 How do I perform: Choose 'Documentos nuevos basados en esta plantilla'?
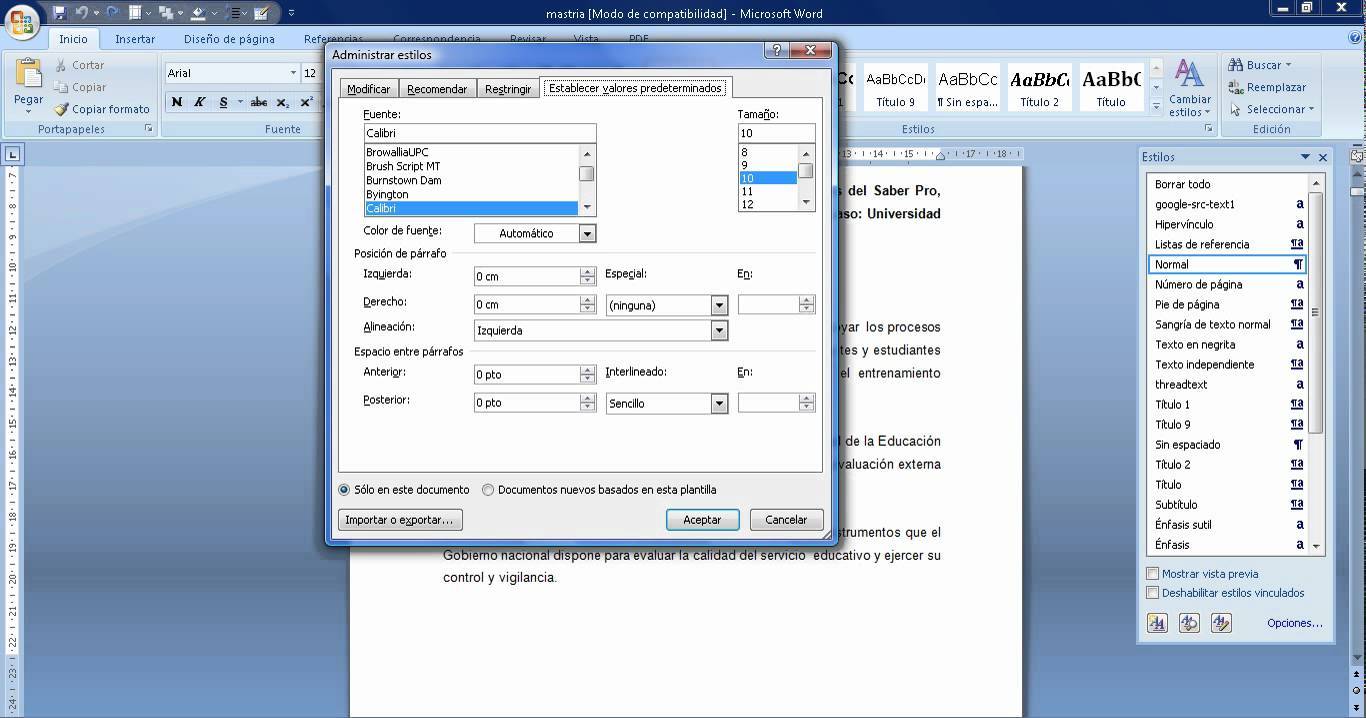point(488,490)
